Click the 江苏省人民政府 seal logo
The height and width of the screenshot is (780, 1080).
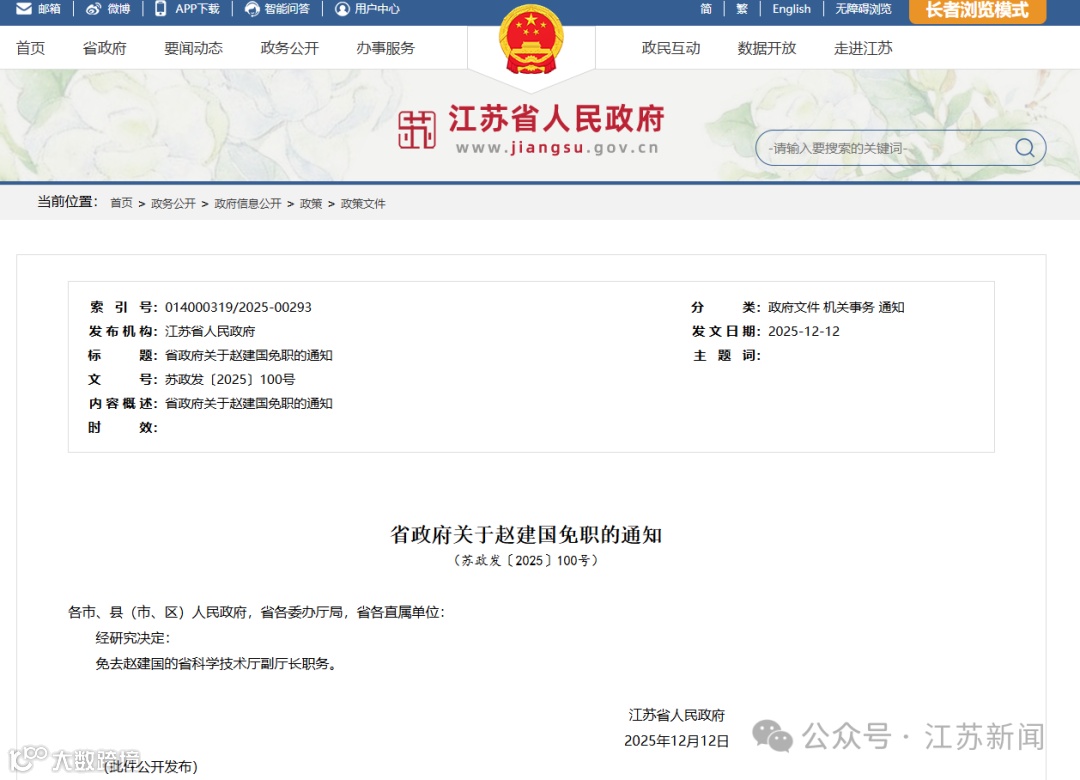[416, 128]
